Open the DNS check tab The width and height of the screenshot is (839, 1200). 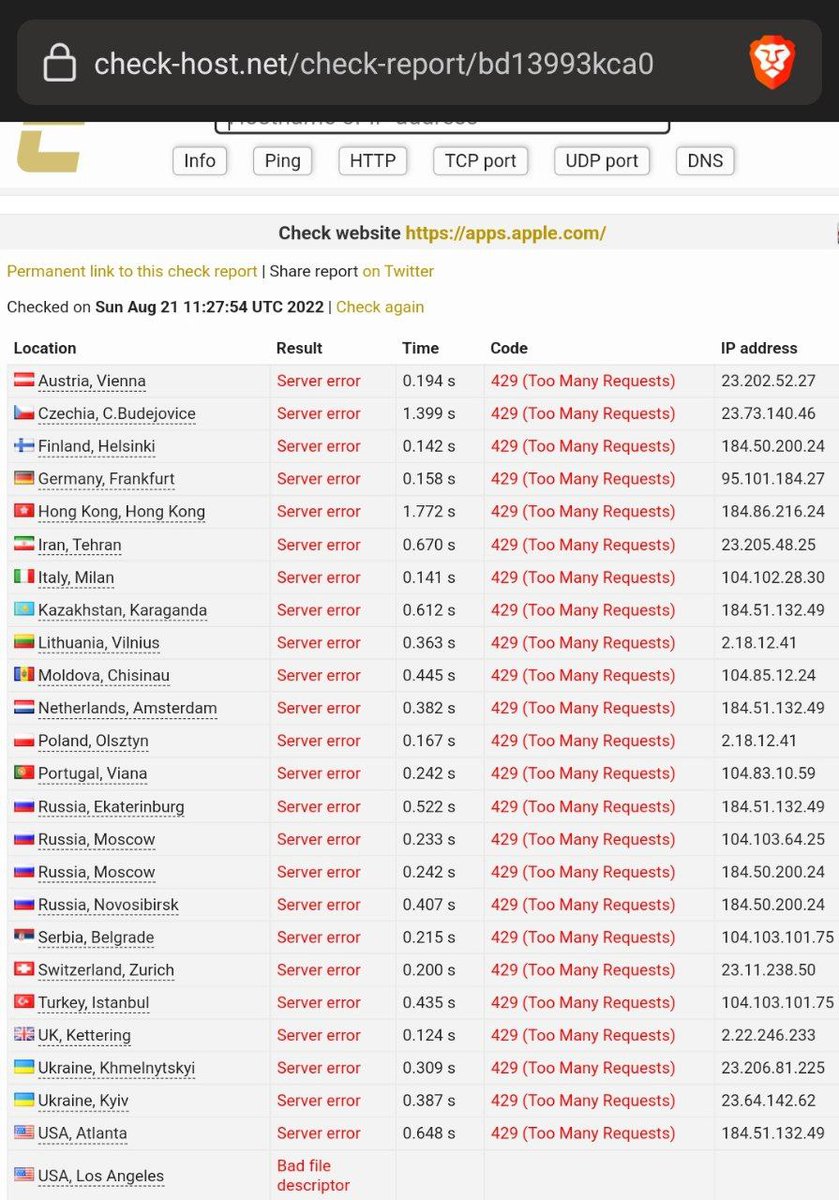[705, 161]
